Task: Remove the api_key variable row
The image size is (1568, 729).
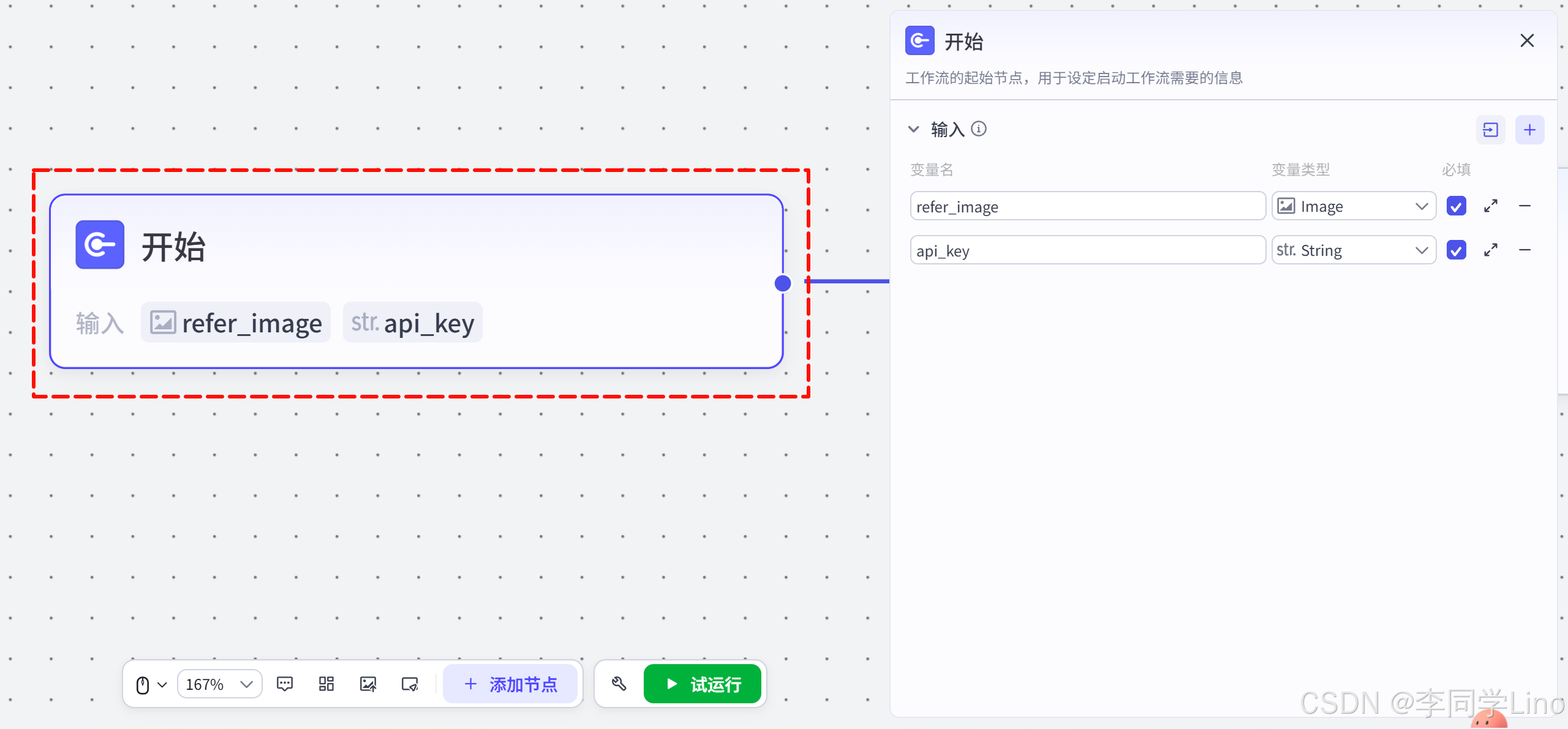Action: [x=1525, y=250]
